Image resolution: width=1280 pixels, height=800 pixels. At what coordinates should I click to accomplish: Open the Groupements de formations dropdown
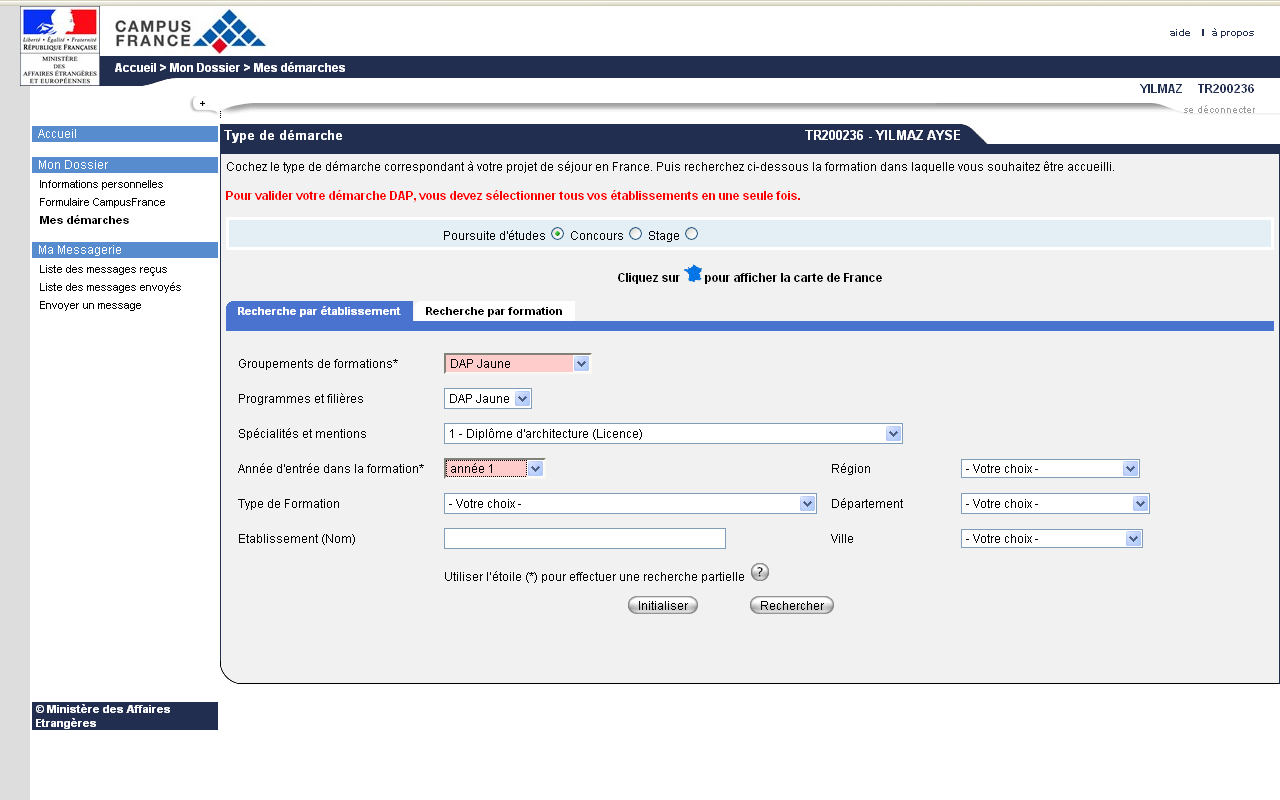point(518,364)
